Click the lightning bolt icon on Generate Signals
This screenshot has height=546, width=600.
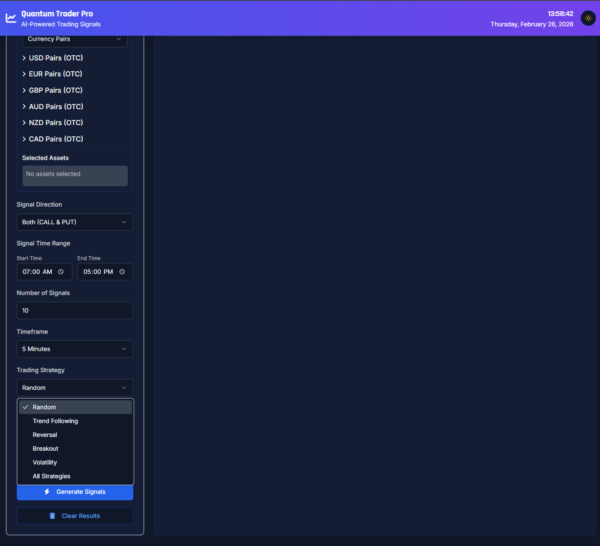[47, 492]
